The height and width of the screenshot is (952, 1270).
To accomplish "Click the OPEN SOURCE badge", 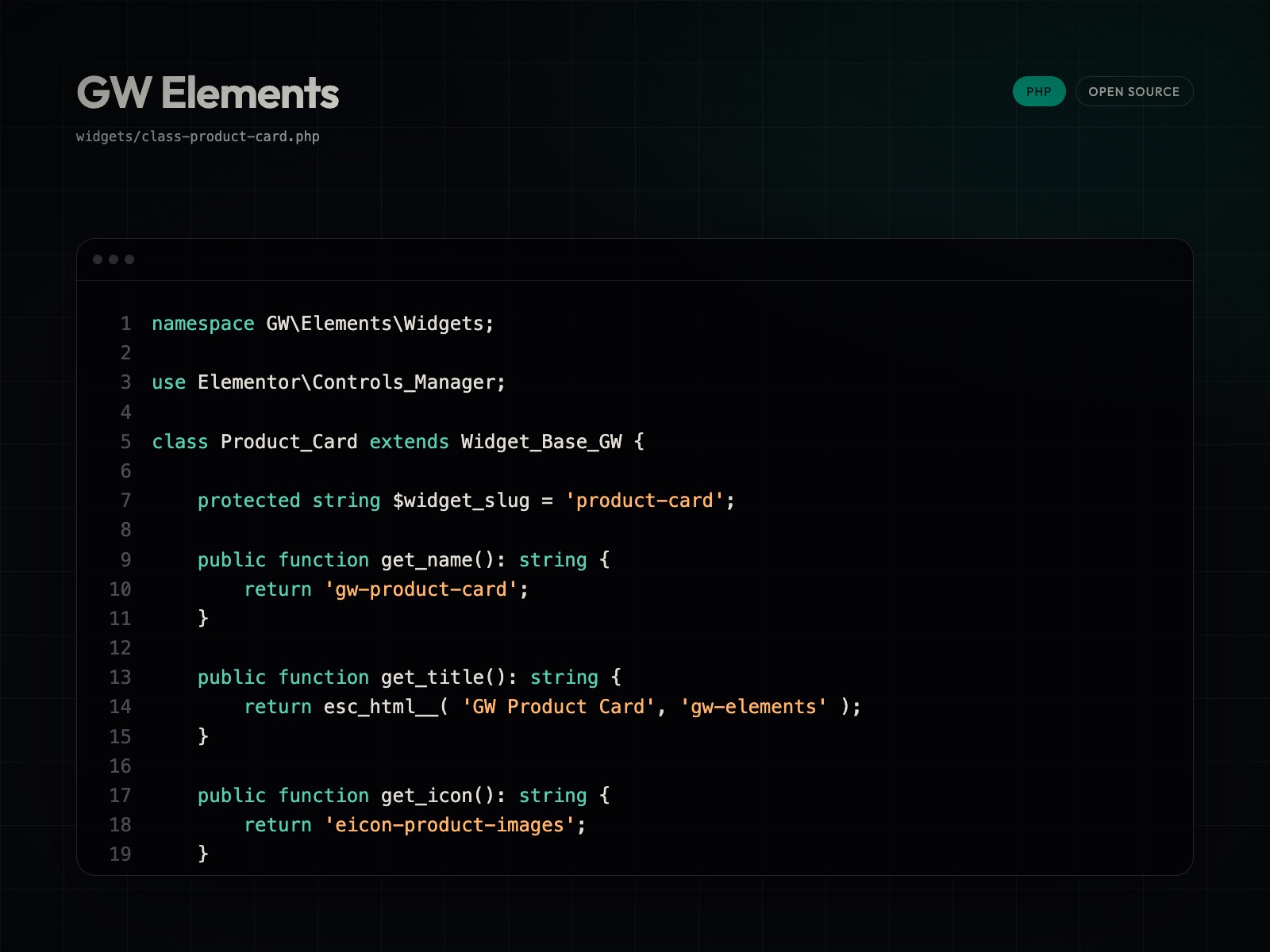I will (x=1133, y=91).
